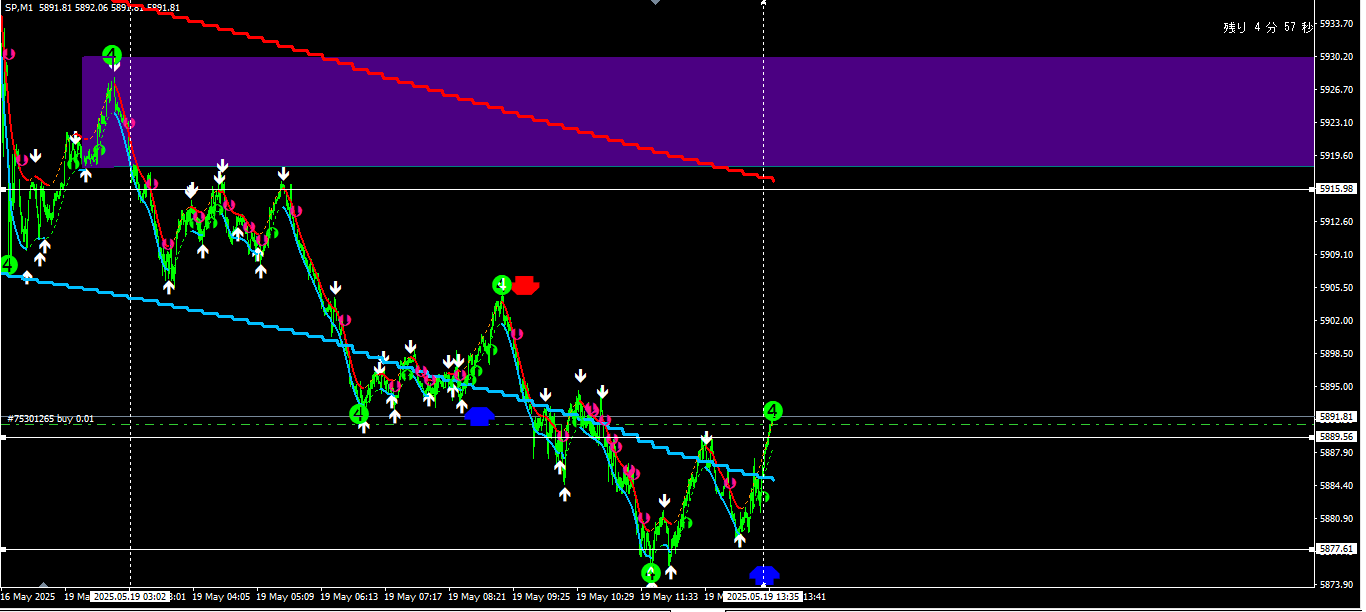Click '19 May 09:25' on the time axis
The height and width of the screenshot is (612, 1366).
[x=542, y=597]
